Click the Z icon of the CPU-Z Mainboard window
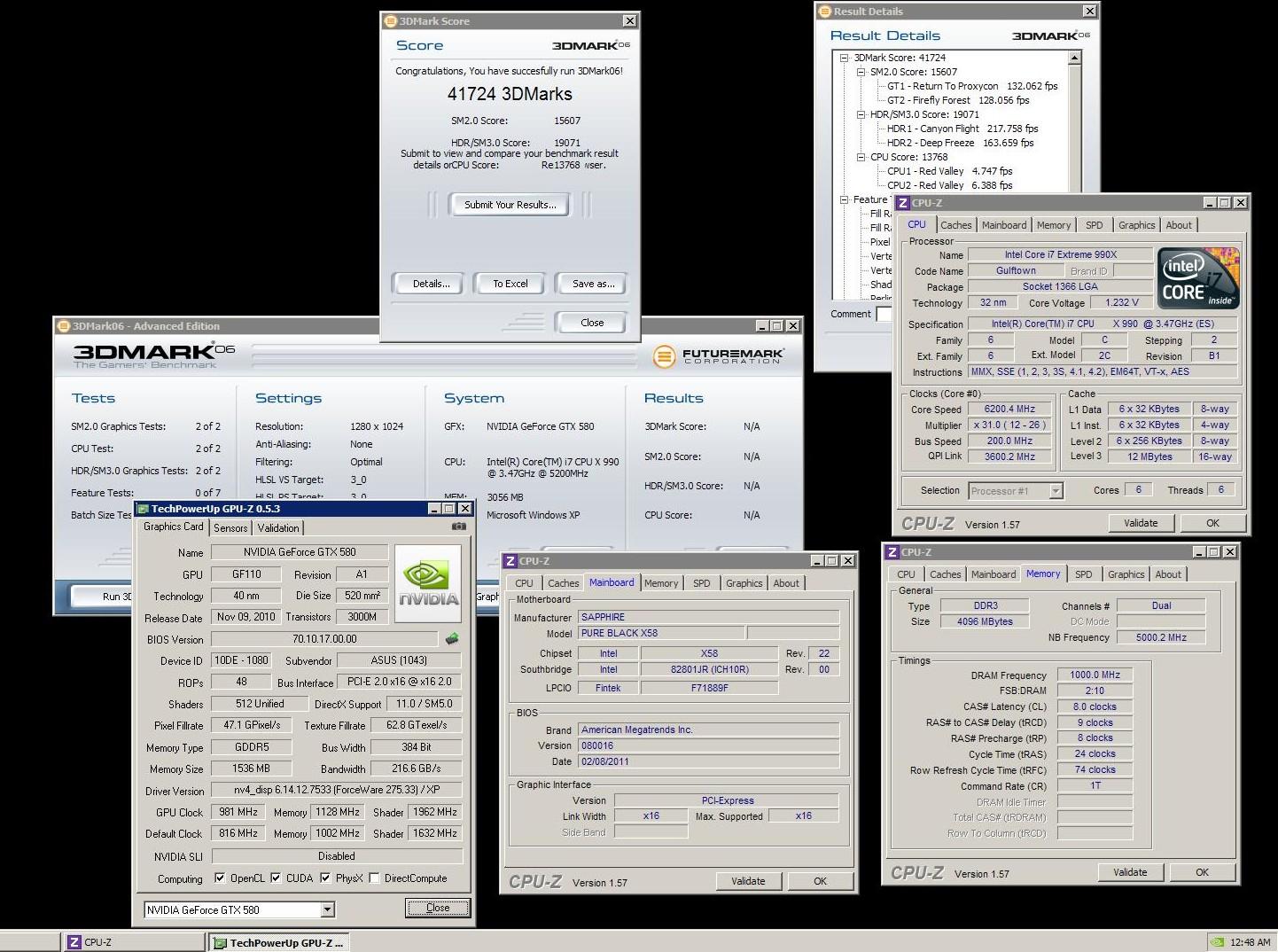The height and width of the screenshot is (952, 1278). pyautogui.click(x=510, y=561)
